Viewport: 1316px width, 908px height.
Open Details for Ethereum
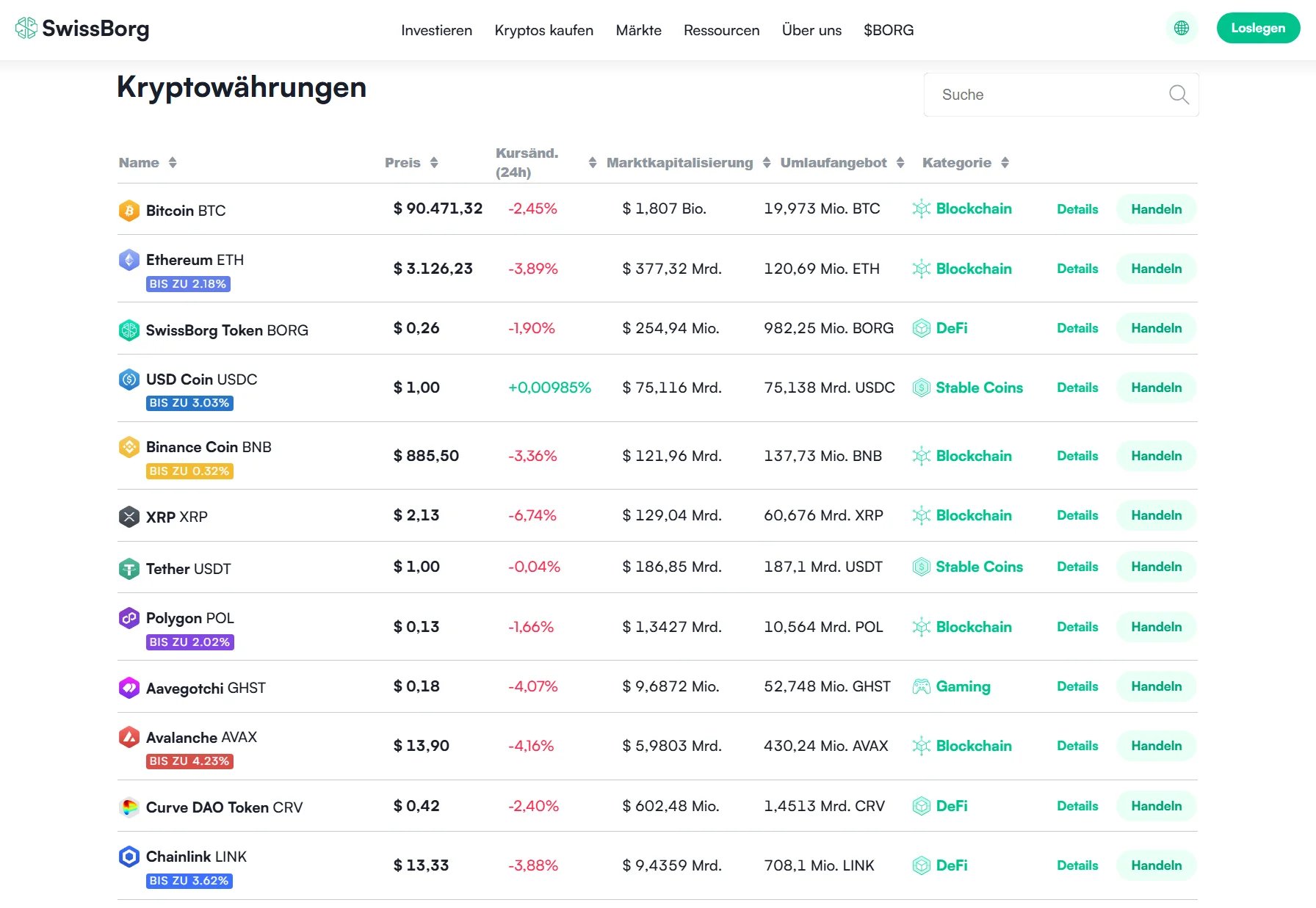click(x=1077, y=269)
